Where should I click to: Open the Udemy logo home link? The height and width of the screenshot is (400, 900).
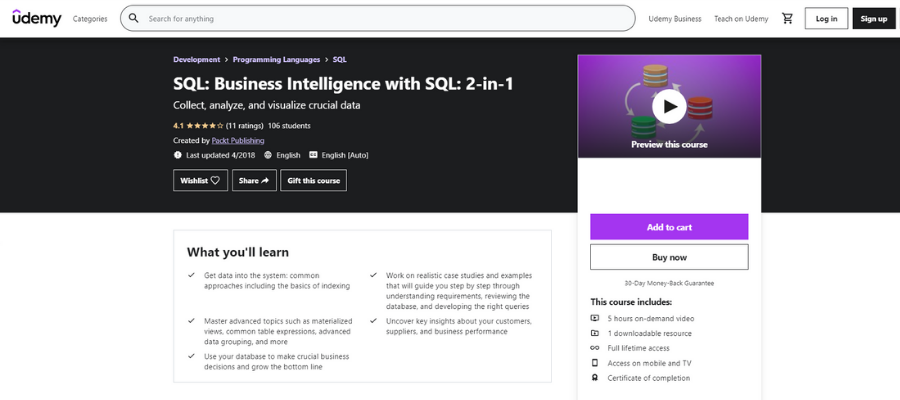(x=36, y=18)
